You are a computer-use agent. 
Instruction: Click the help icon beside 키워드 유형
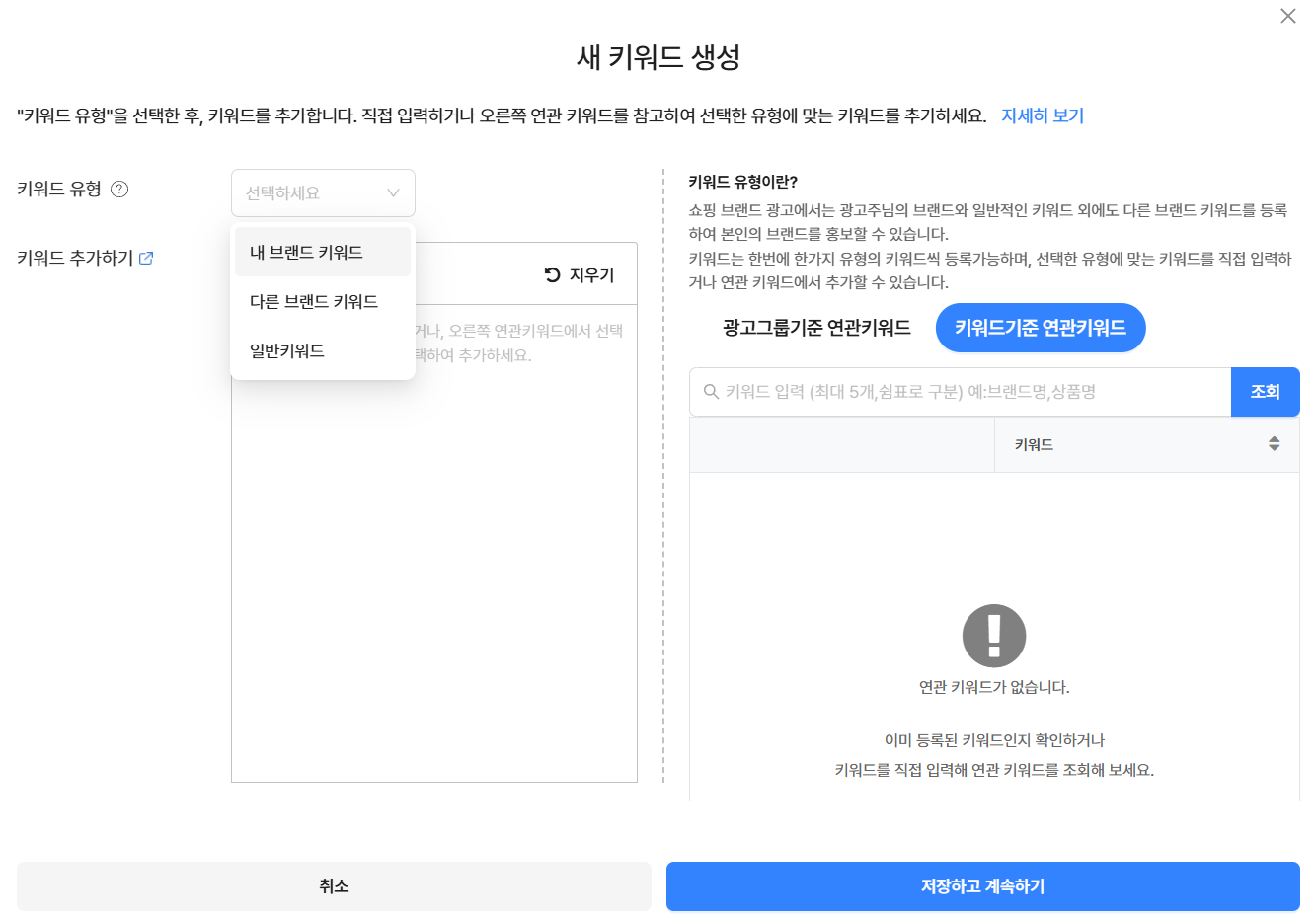click(119, 190)
